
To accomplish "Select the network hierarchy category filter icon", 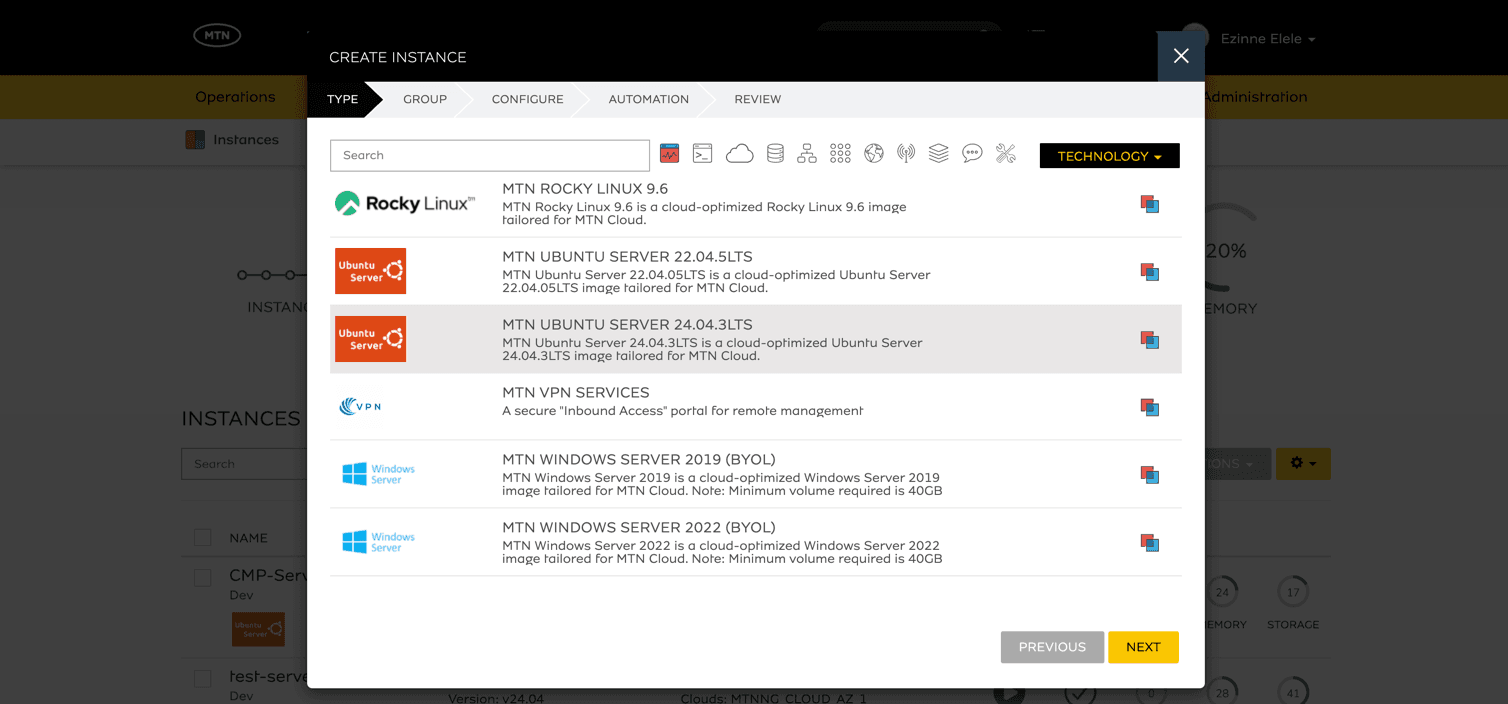I will [807, 154].
